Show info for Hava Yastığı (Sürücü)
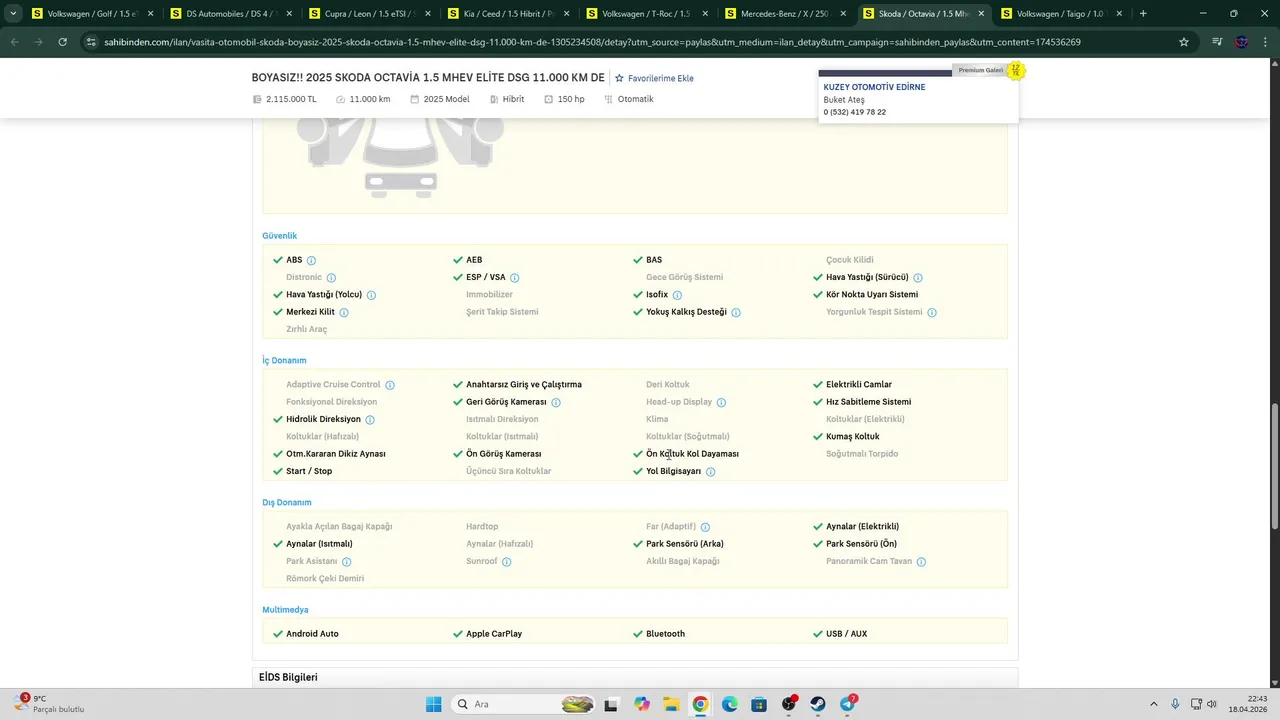 point(917,278)
